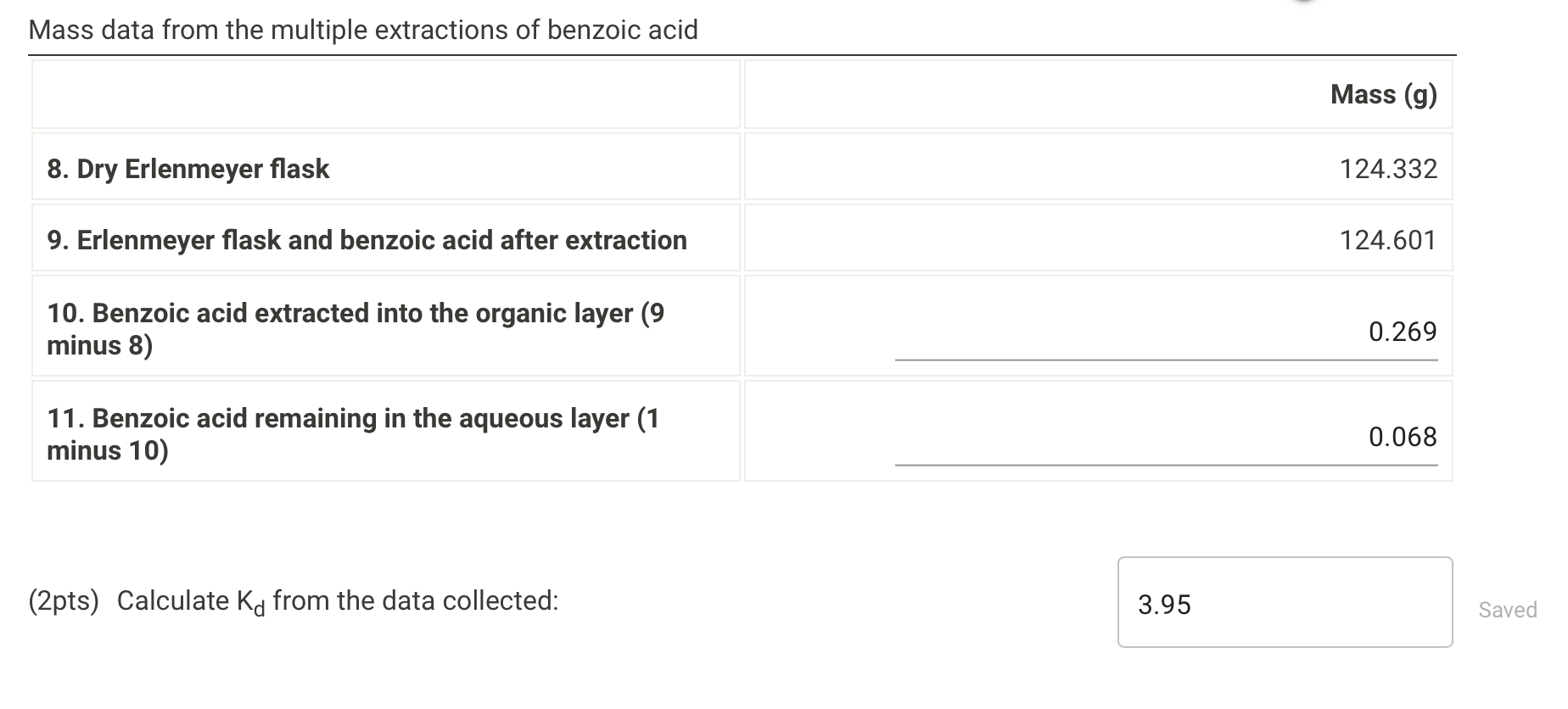The image size is (1568, 709).
Task: Select the value 3.95 in answer field
Action: [1164, 606]
